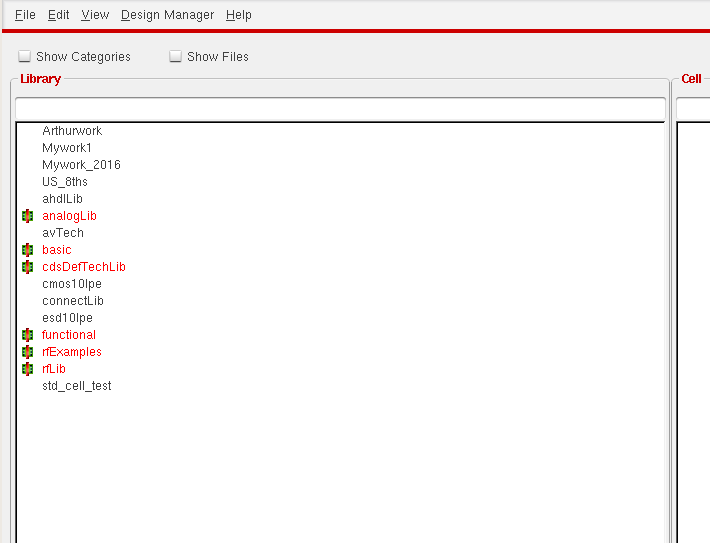The image size is (710, 543).
Task: Toggle the Show Files checkbox
Action: tap(175, 56)
